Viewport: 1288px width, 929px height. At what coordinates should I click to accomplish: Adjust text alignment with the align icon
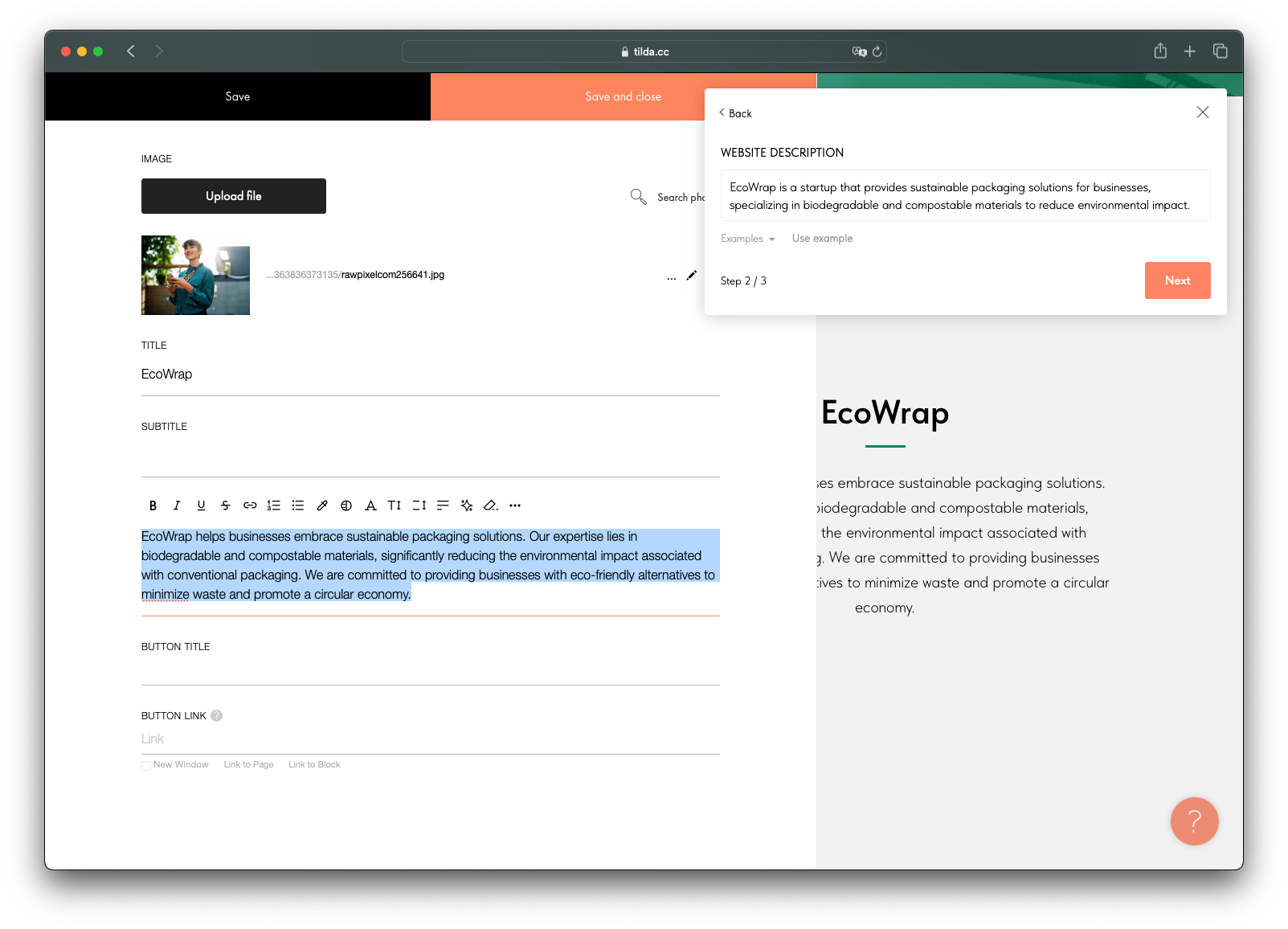click(x=442, y=505)
